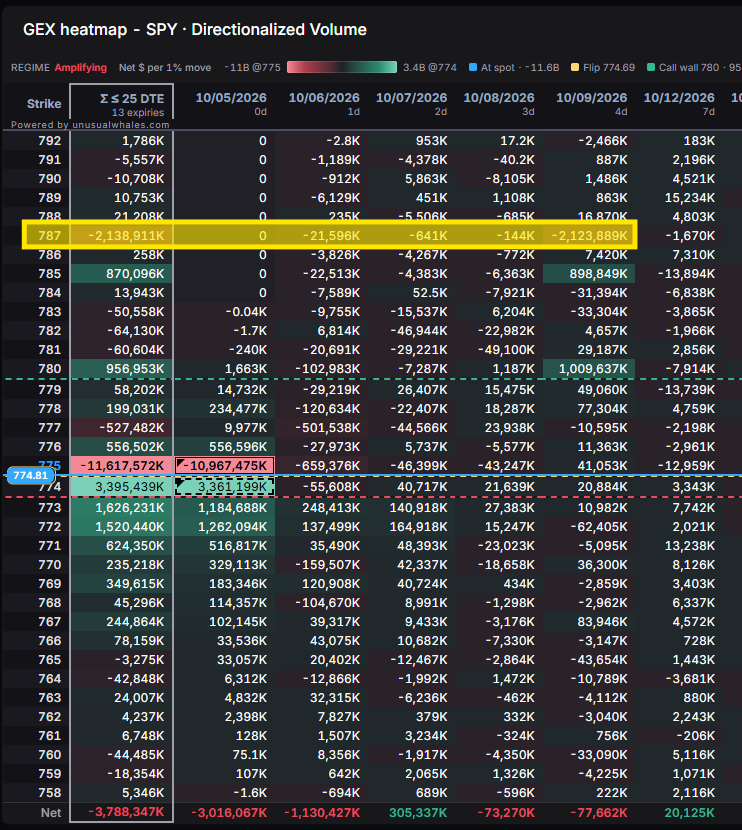This screenshot has height=830, width=742.
Task: Click the -46,944K cell at strike 782
Action: (x=411, y=331)
